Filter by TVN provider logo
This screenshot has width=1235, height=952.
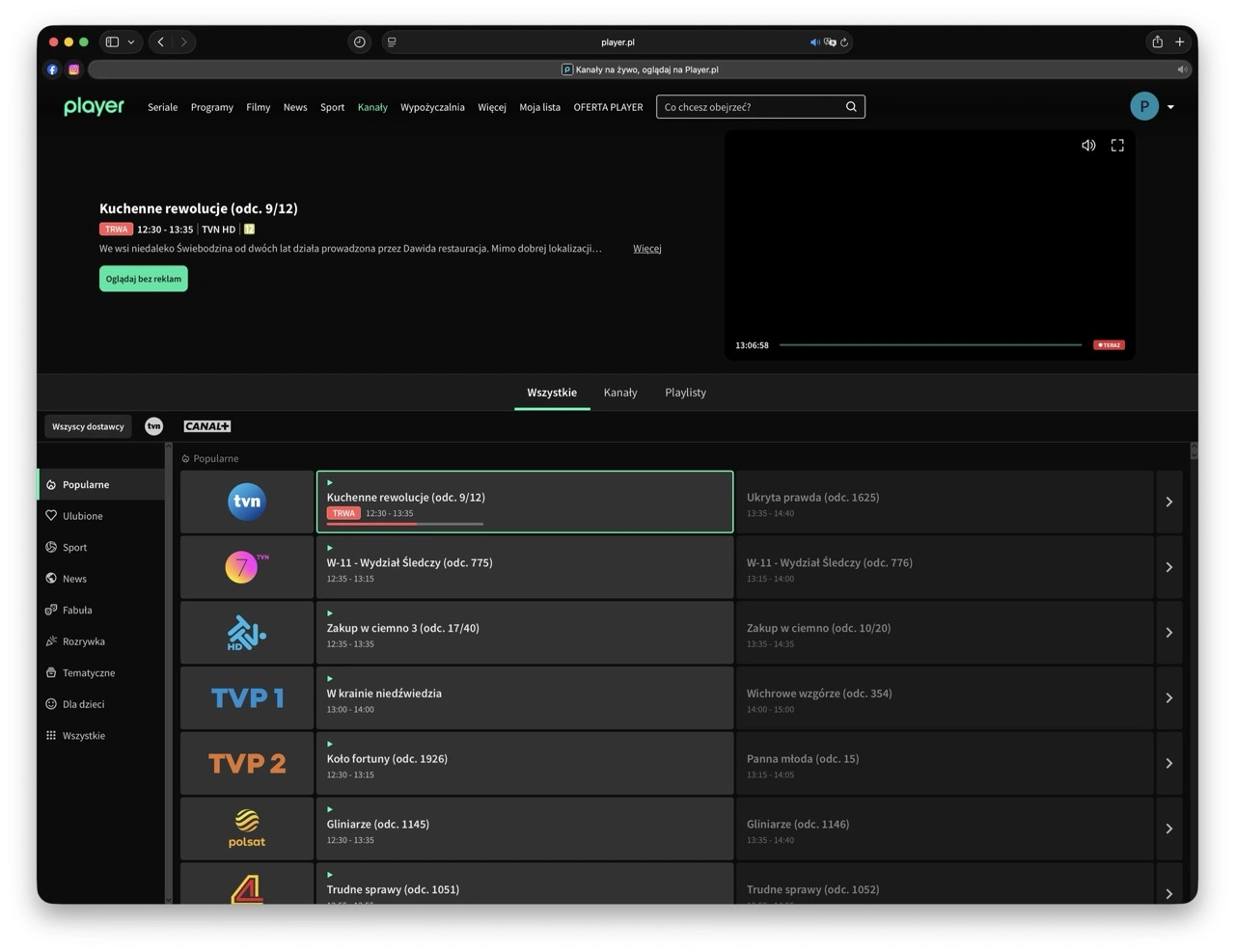click(x=153, y=426)
